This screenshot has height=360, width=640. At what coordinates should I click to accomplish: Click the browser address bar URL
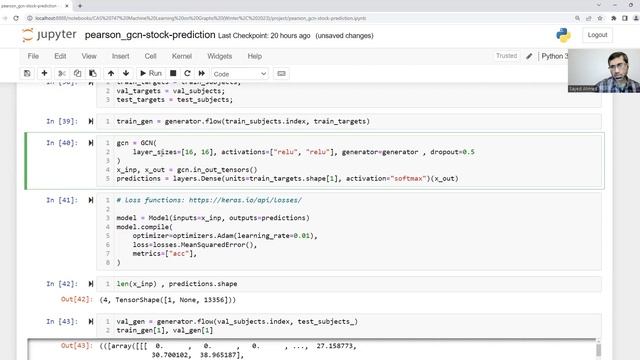click(200, 18)
